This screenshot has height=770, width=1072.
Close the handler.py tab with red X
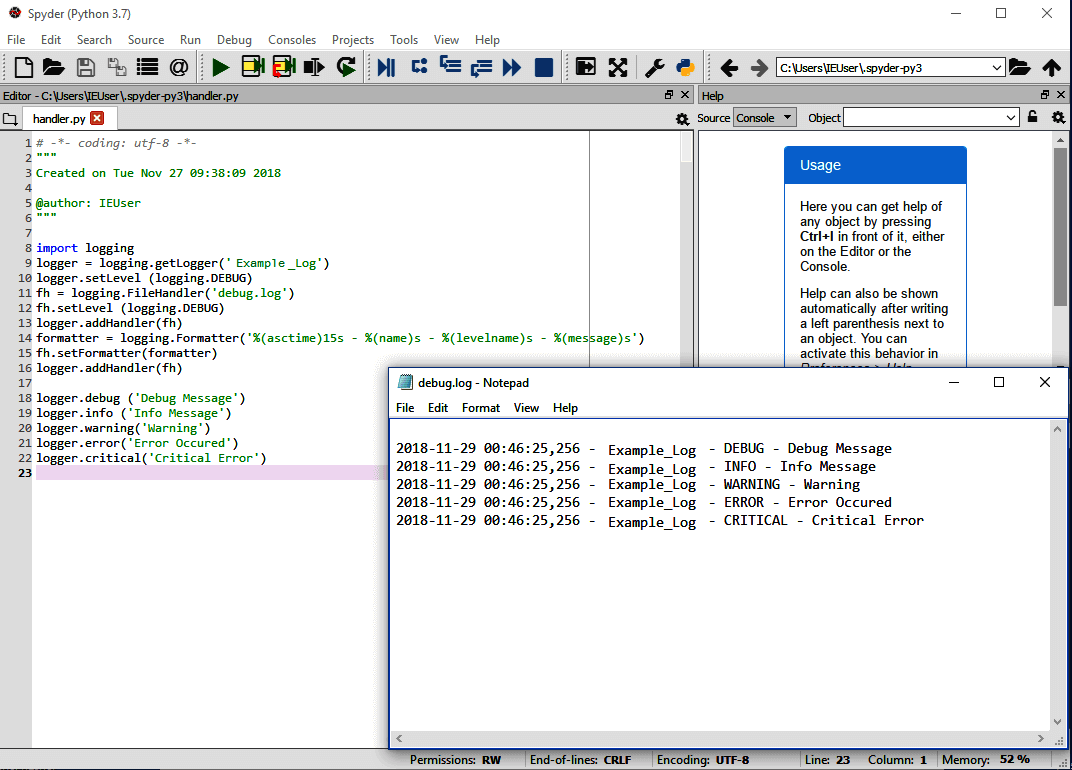pos(97,118)
